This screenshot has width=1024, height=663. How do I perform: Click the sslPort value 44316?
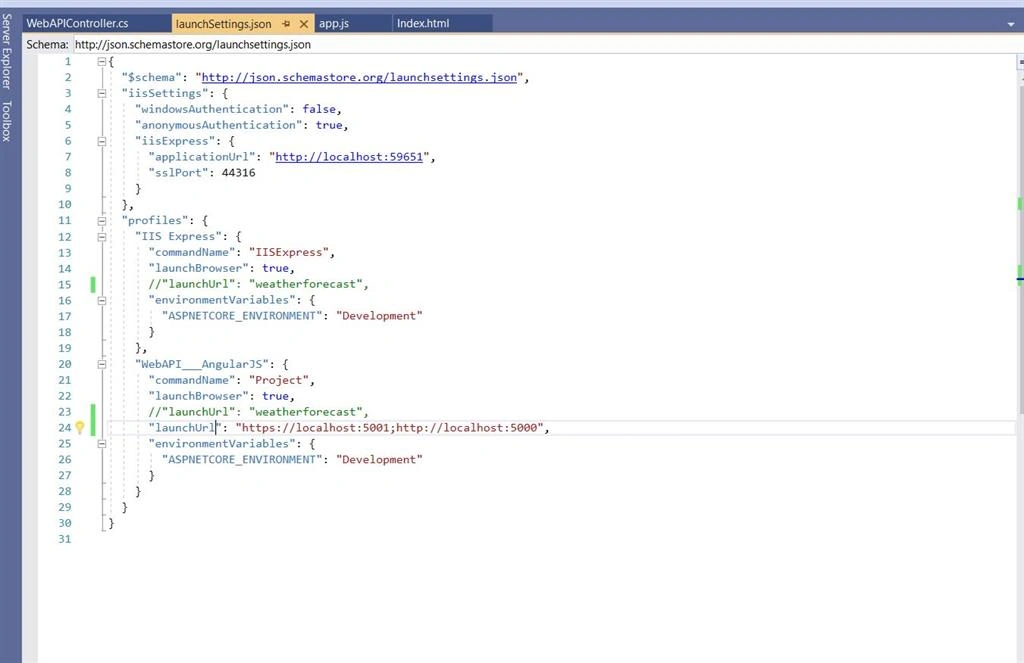pyautogui.click(x=238, y=173)
